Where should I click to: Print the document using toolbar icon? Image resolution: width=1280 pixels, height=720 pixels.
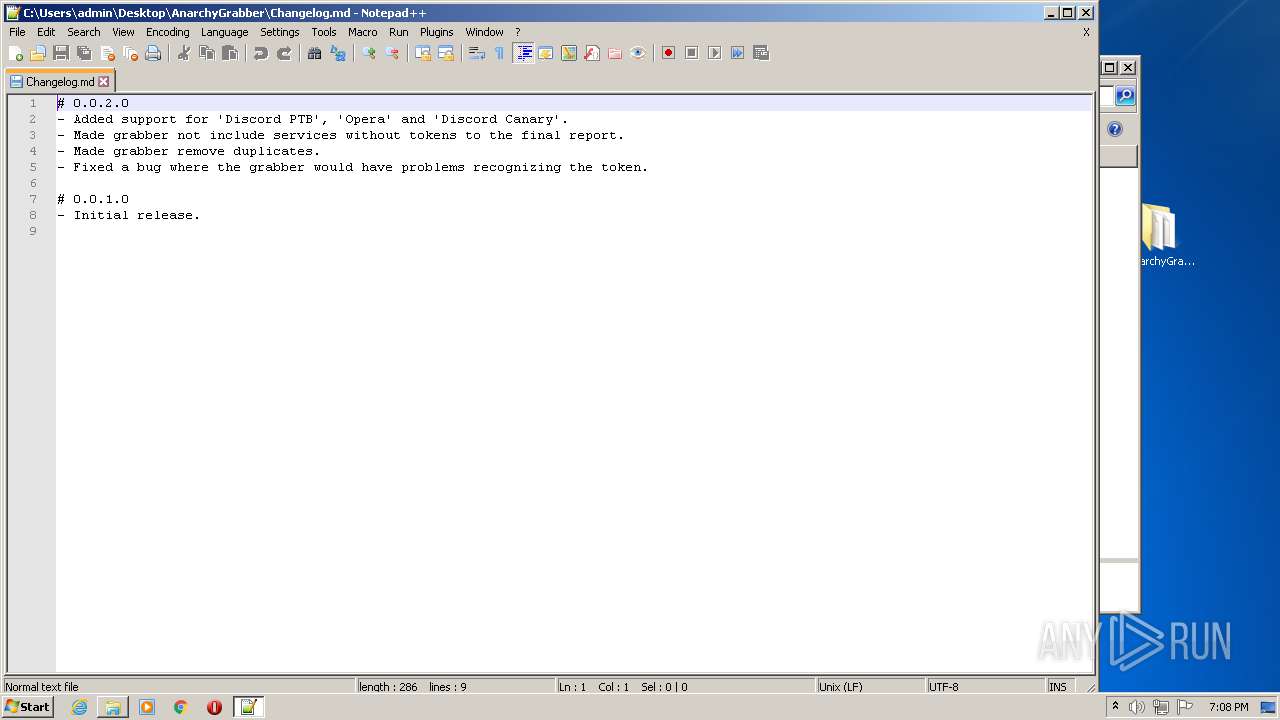point(153,53)
